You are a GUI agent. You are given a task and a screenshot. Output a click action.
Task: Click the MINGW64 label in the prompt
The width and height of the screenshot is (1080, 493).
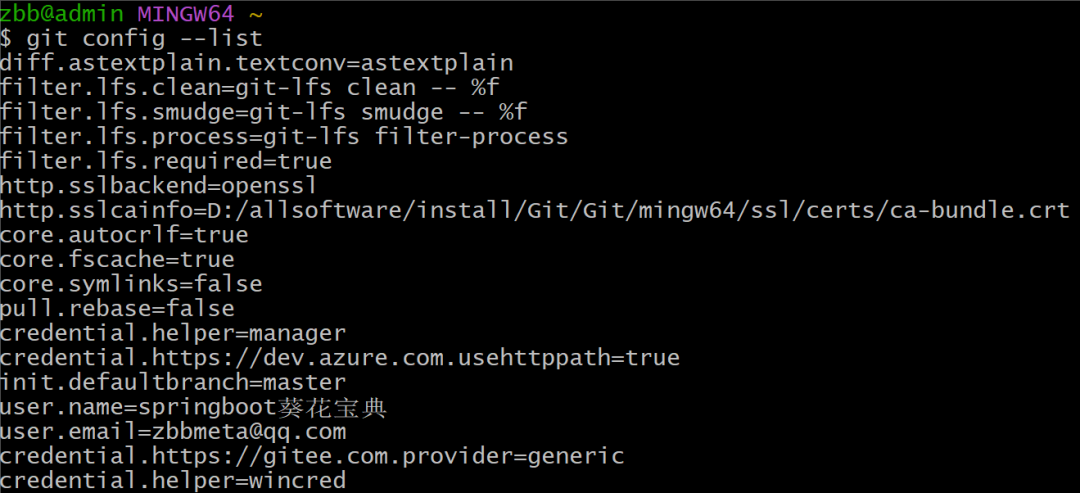point(186,14)
